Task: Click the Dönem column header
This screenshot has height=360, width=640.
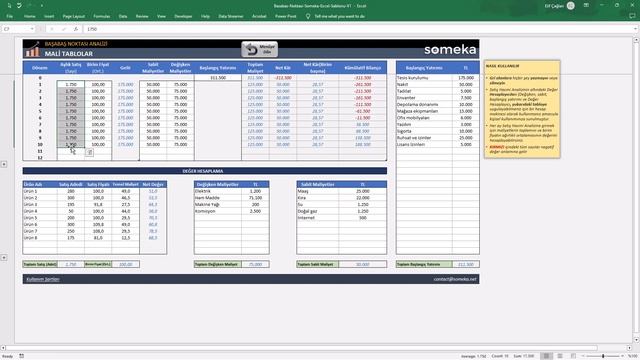Action: pos(40,68)
